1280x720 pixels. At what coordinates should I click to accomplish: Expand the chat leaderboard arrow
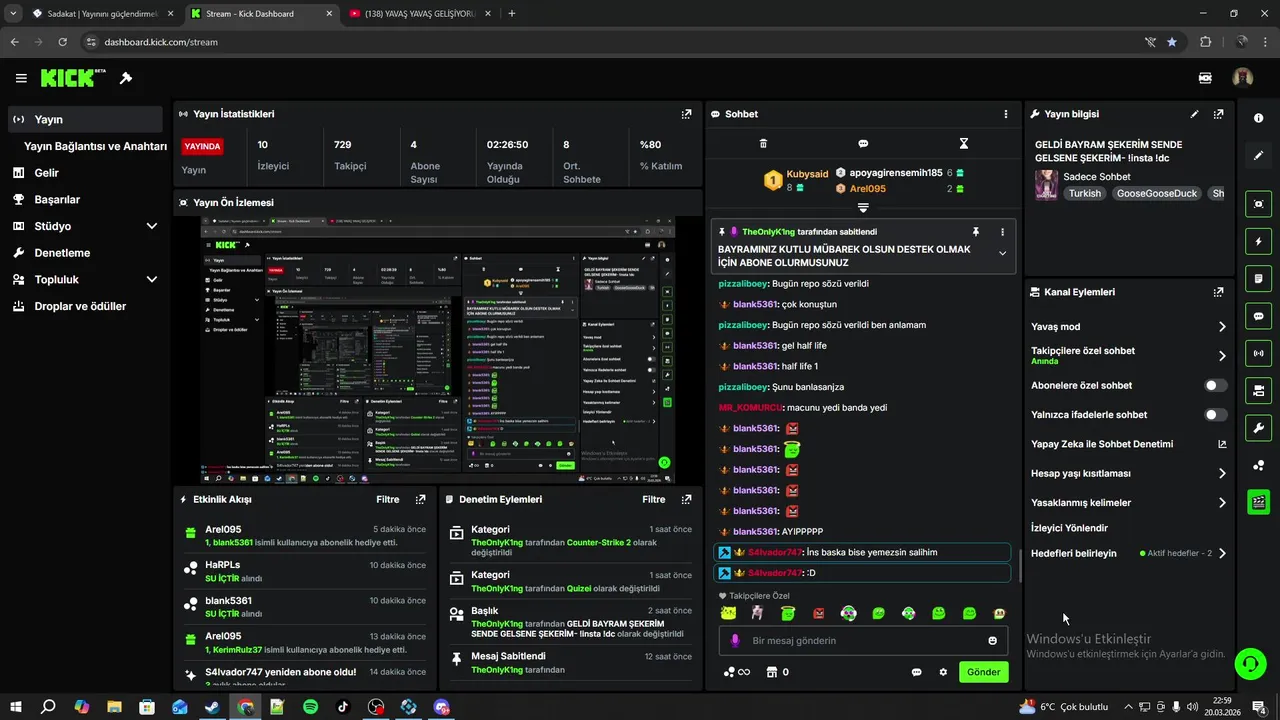[x=863, y=208]
